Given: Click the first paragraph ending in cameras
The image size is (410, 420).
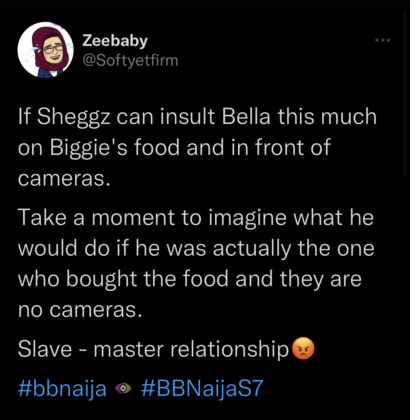Looking at the screenshot, I should tap(197, 147).
